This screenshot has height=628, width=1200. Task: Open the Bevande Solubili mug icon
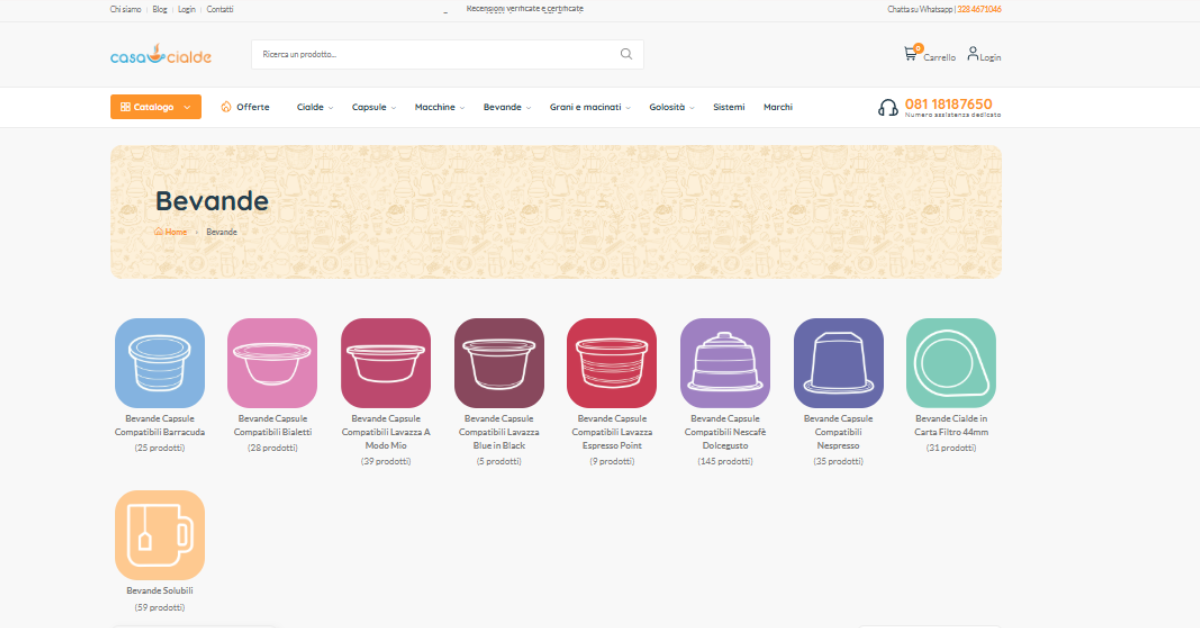[x=160, y=535]
